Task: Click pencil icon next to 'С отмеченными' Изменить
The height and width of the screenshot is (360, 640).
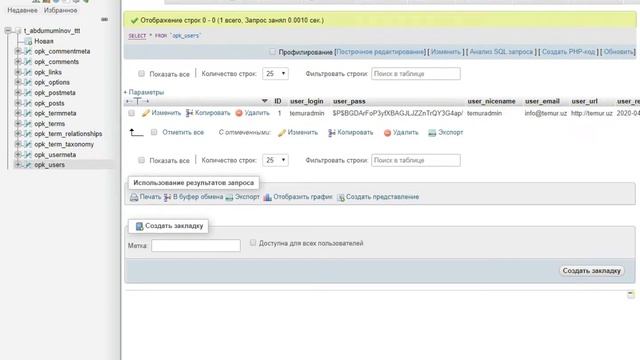Action: coord(282,133)
